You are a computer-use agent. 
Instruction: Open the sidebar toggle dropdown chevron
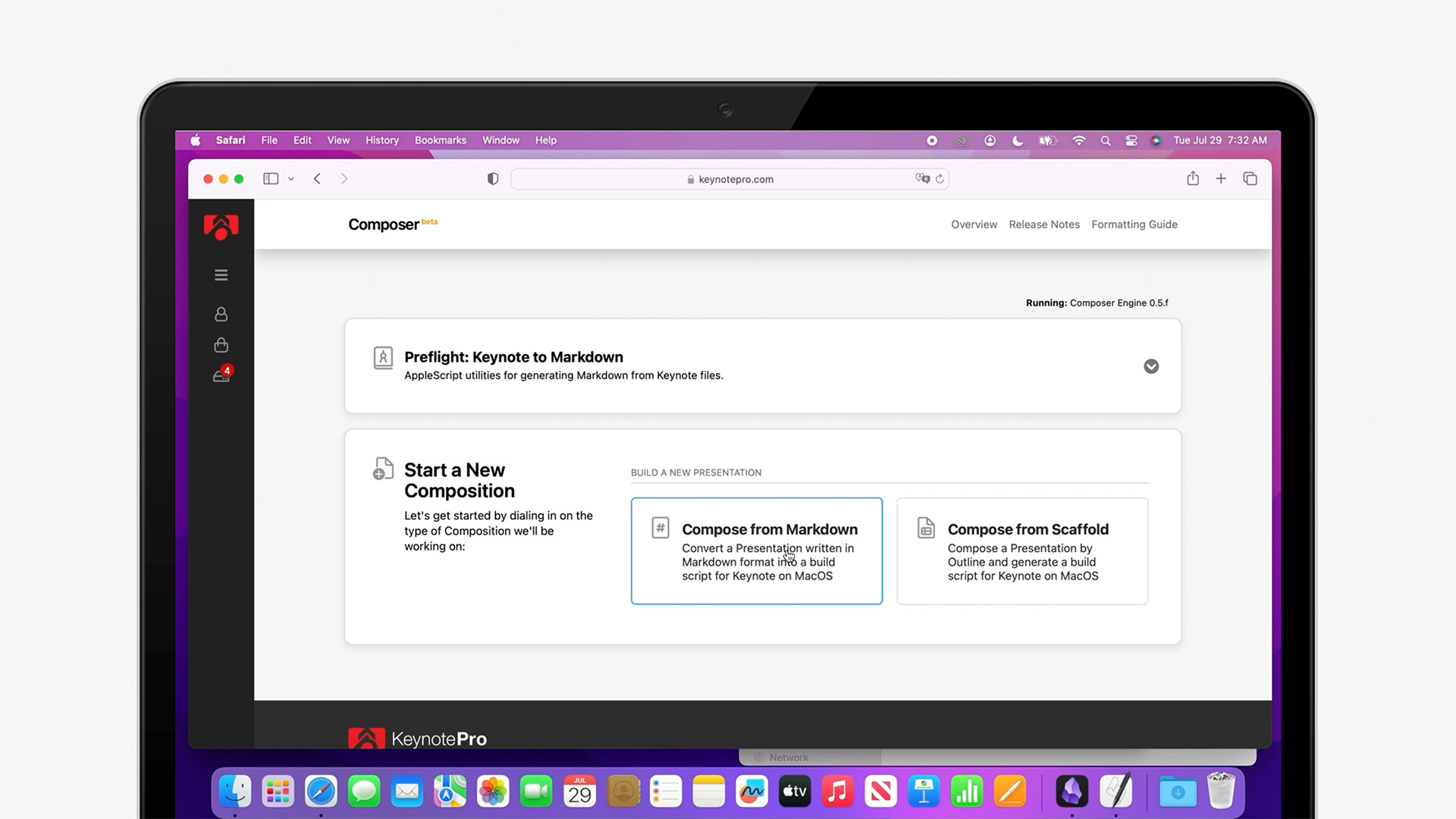291,179
